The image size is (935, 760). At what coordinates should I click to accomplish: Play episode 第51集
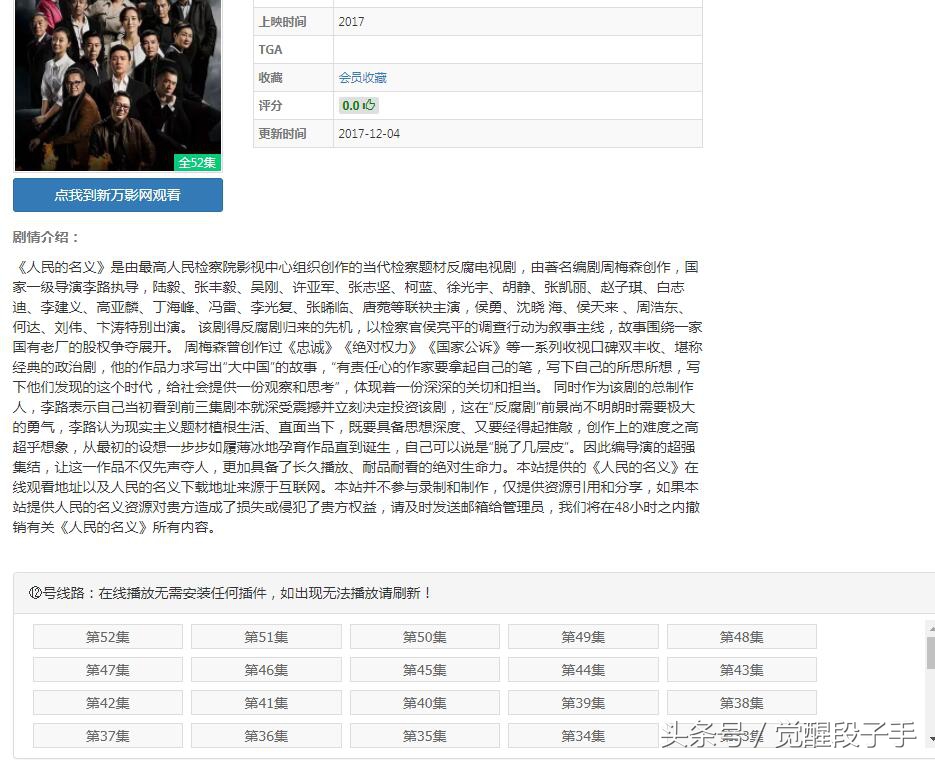tap(265, 636)
